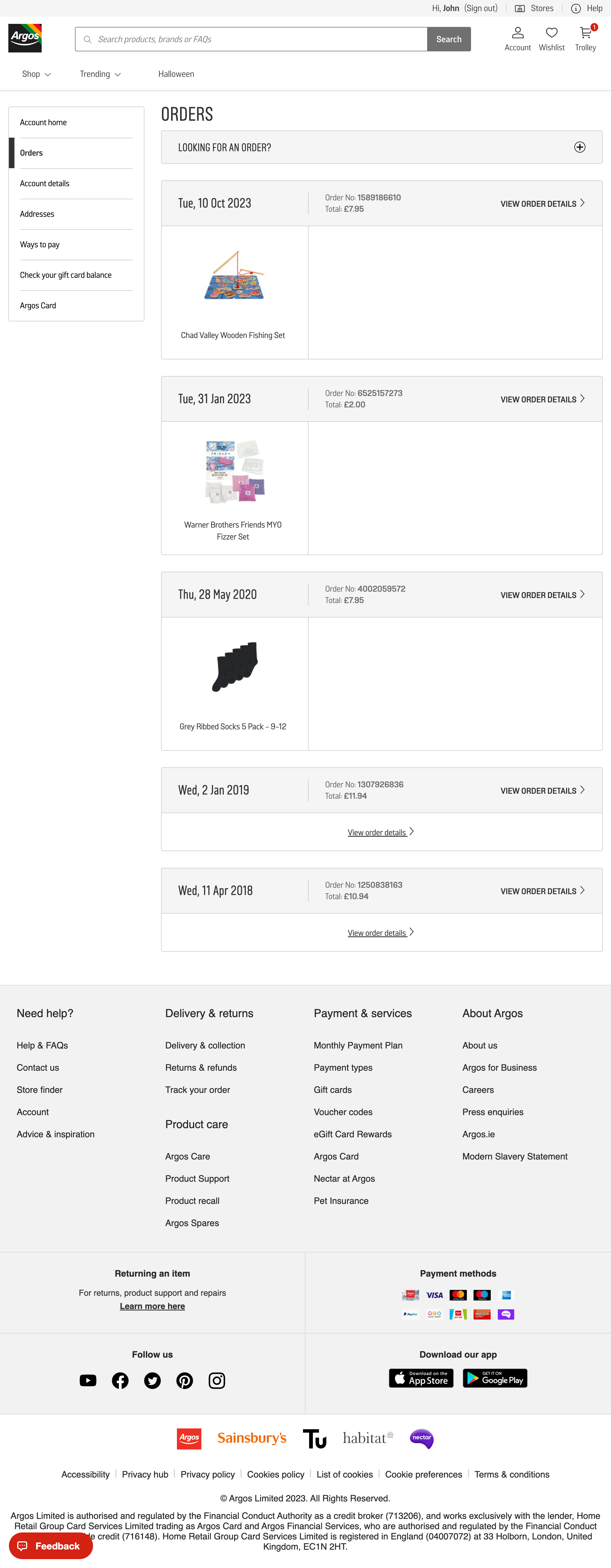
Task: Download app via Google Play badge
Action: coord(495,1379)
